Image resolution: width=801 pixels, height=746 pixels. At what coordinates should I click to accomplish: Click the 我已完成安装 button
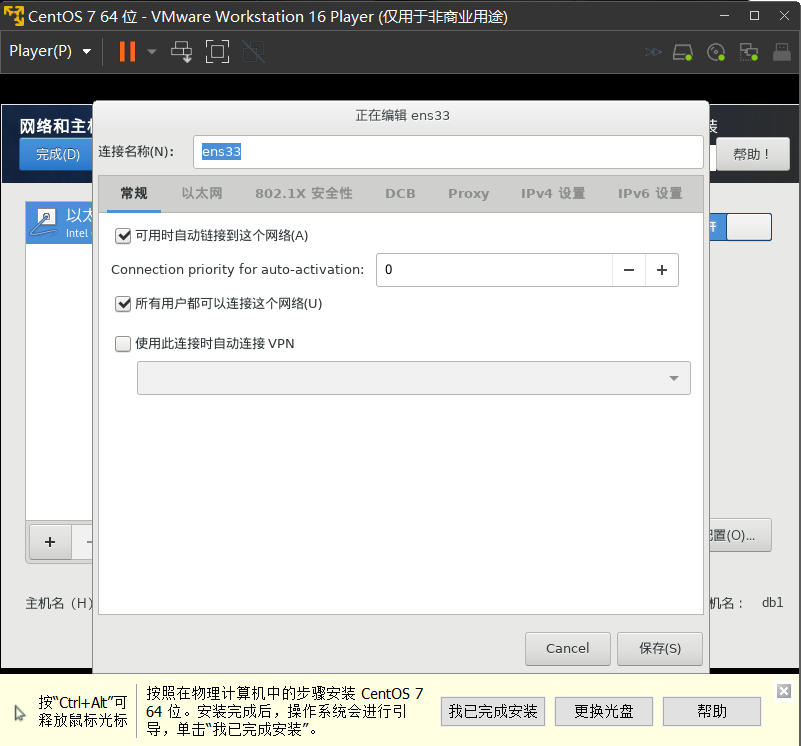coord(492,711)
